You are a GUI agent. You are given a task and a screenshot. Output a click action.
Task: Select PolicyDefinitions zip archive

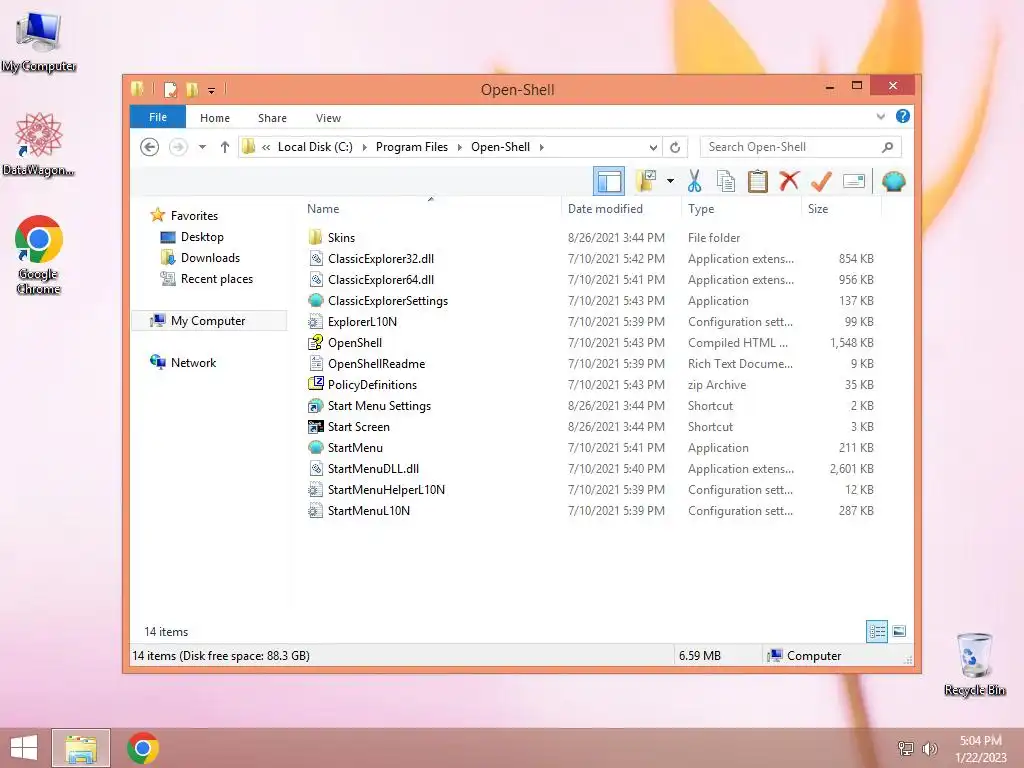point(362,385)
